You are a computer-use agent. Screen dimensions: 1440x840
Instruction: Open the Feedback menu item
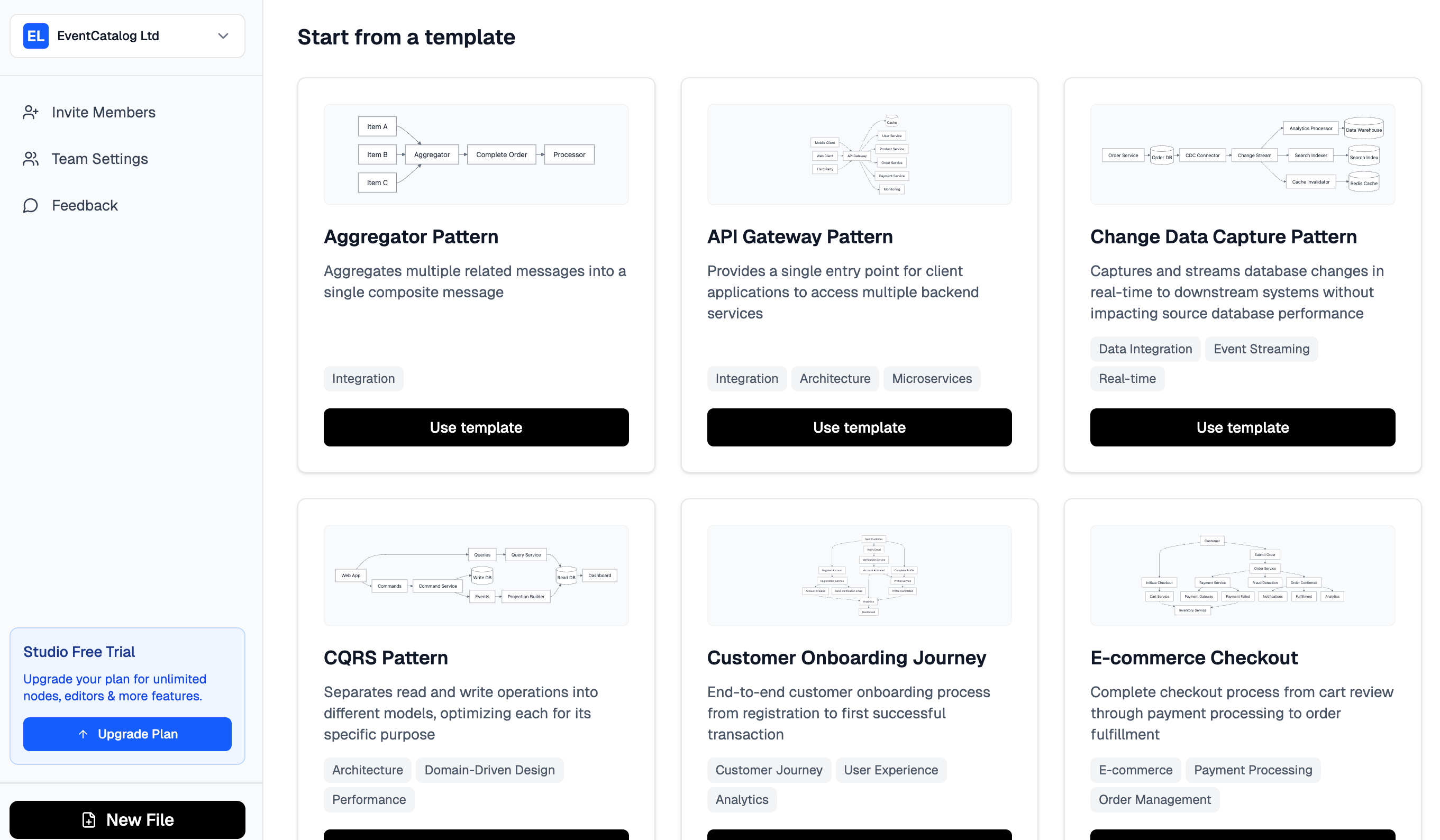coord(85,206)
